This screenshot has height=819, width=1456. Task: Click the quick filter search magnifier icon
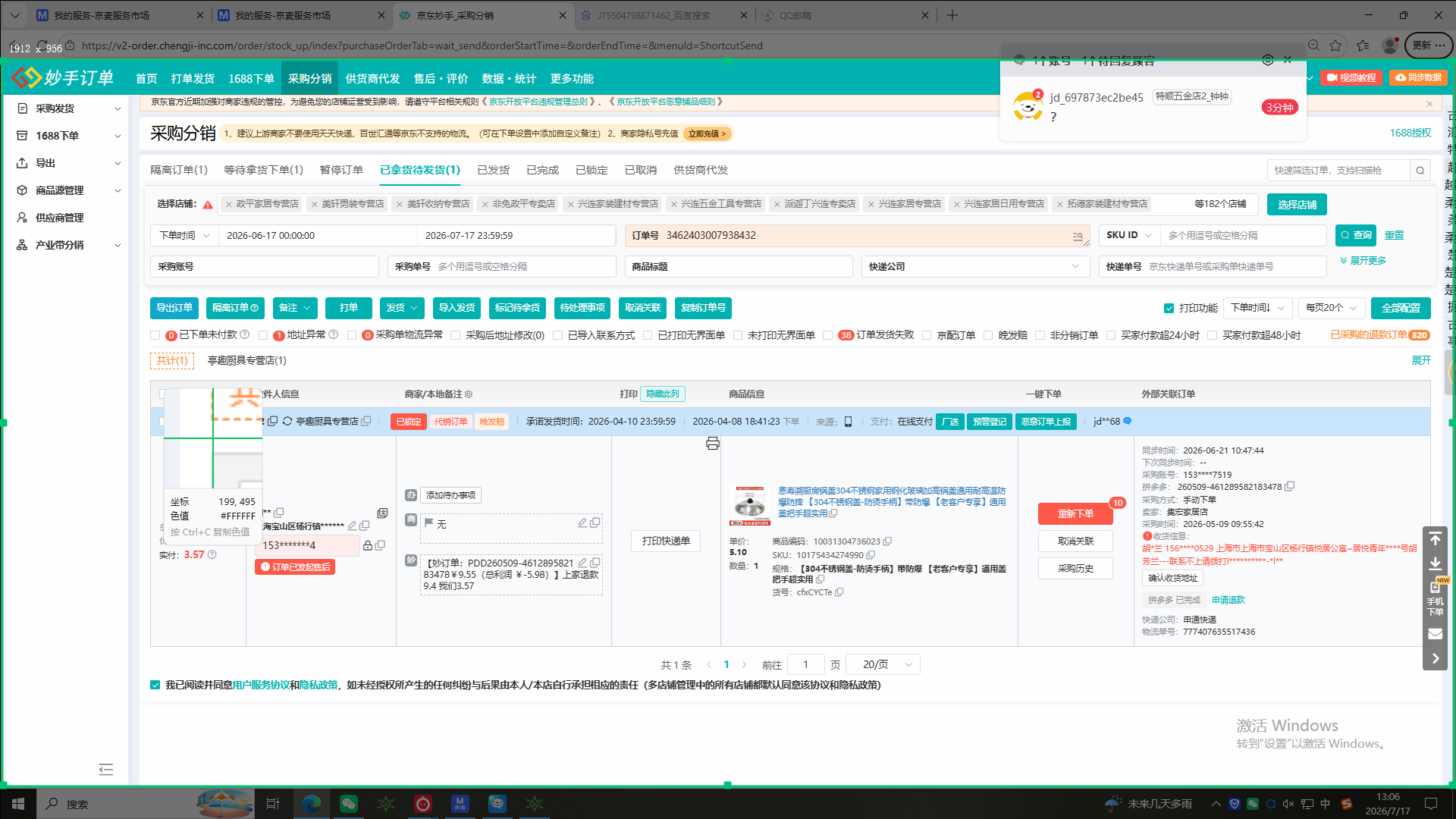coord(1420,171)
